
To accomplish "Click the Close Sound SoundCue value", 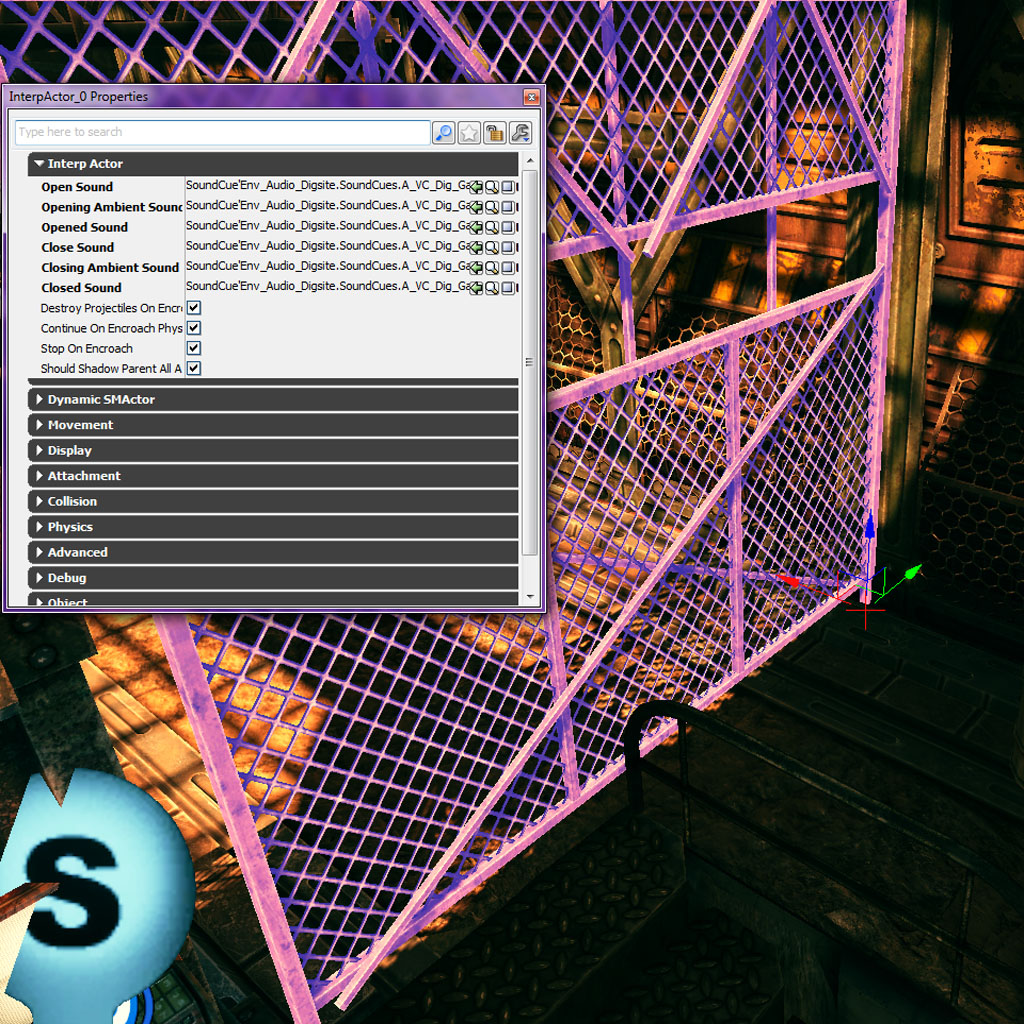I will tap(327, 247).
